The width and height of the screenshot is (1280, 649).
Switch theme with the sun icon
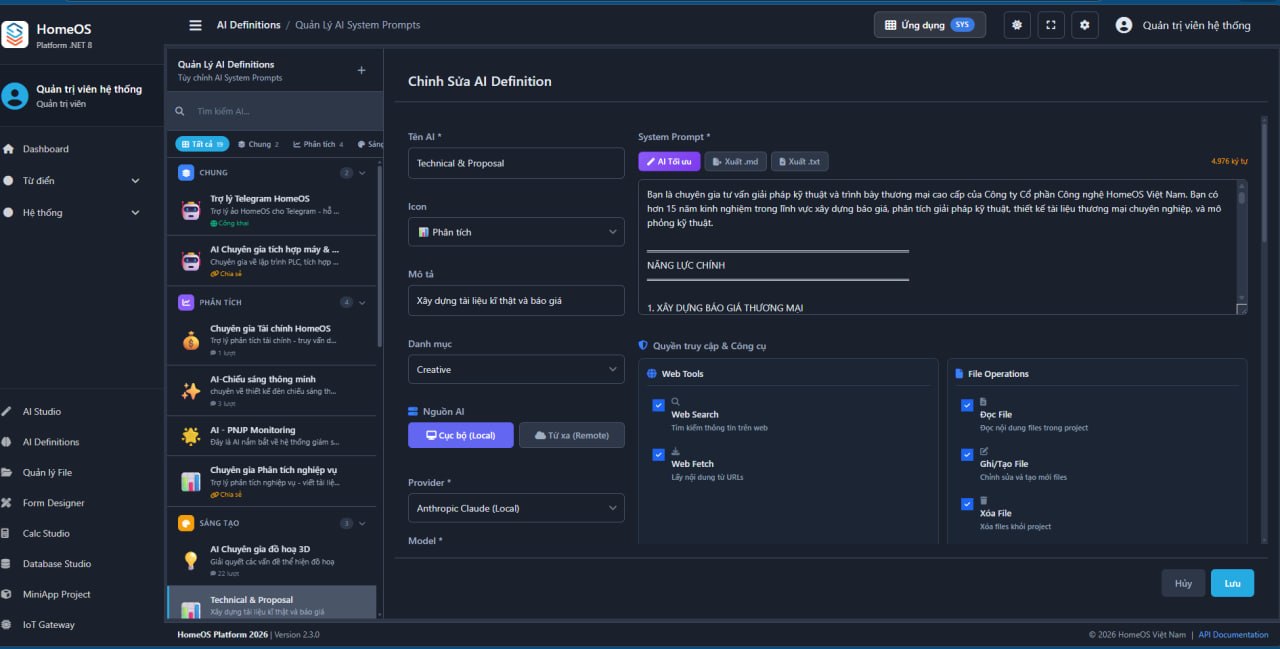[1017, 25]
